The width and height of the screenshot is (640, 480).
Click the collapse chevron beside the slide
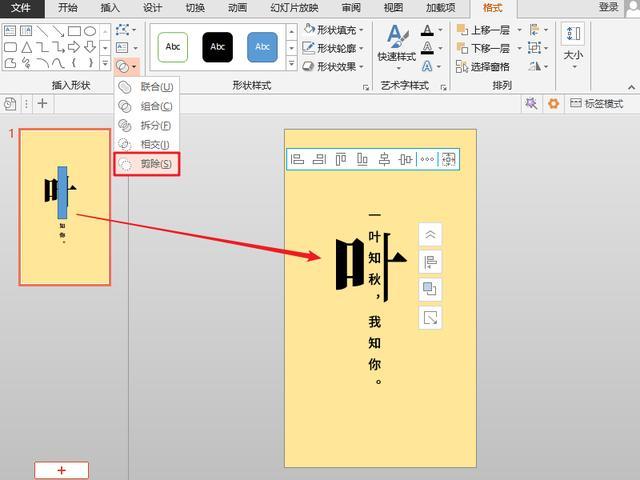430,234
